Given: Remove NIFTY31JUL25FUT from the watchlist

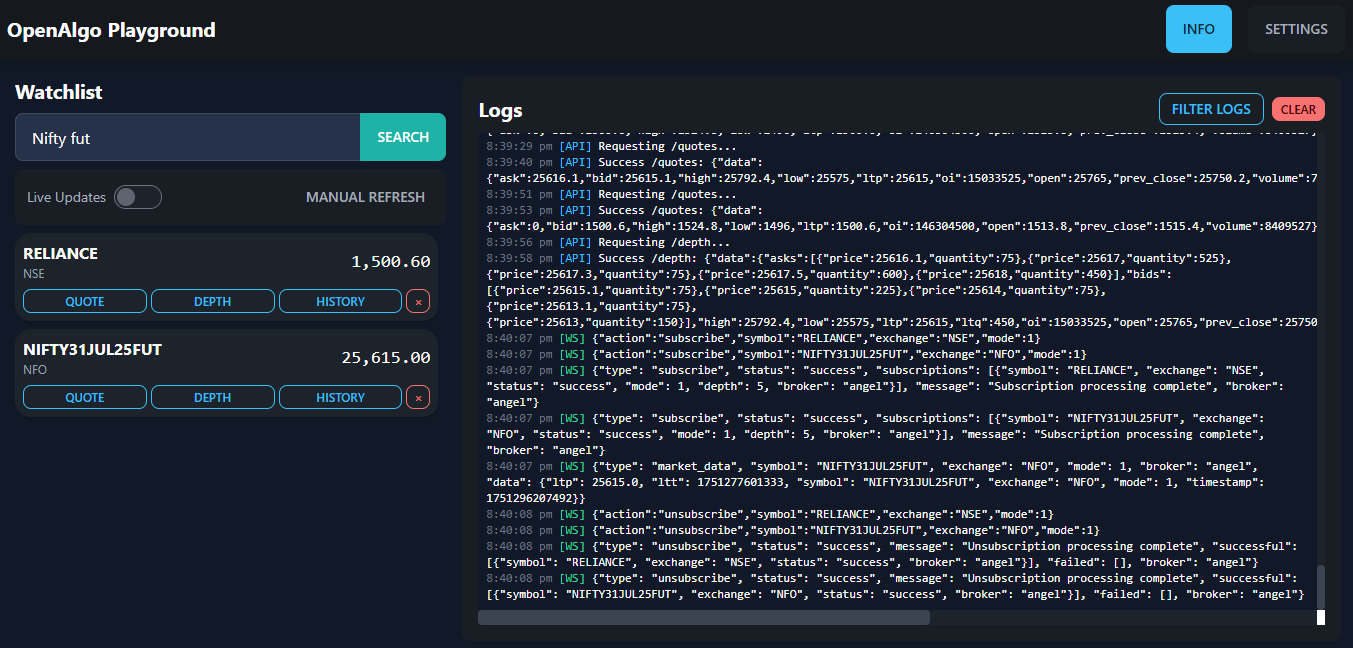Looking at the screenshot, I should pyautogui.click(x=418, y=397).
